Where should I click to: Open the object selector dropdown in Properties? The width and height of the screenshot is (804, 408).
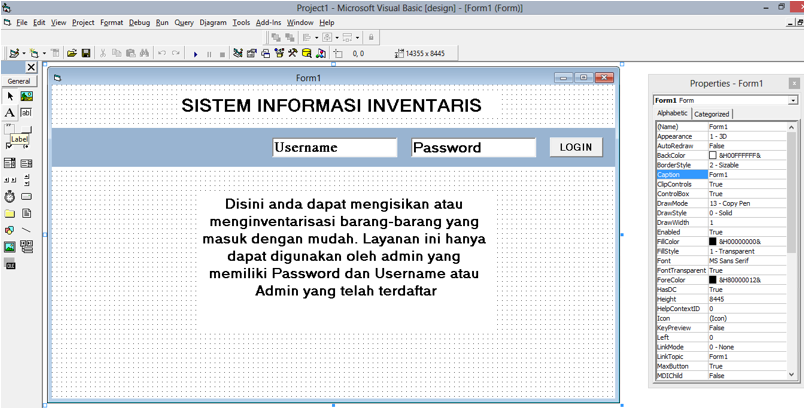coord(793,100)
